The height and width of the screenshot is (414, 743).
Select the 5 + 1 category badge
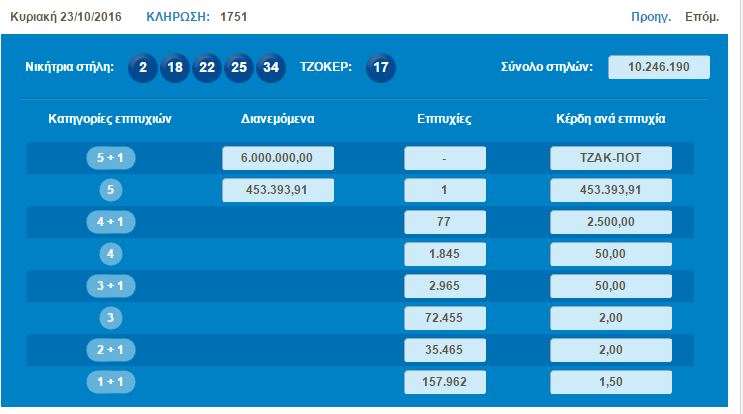111,159
